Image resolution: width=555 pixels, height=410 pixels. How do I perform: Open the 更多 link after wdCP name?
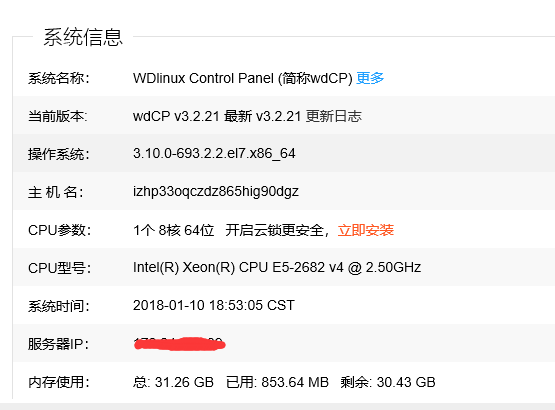[370, 78]
